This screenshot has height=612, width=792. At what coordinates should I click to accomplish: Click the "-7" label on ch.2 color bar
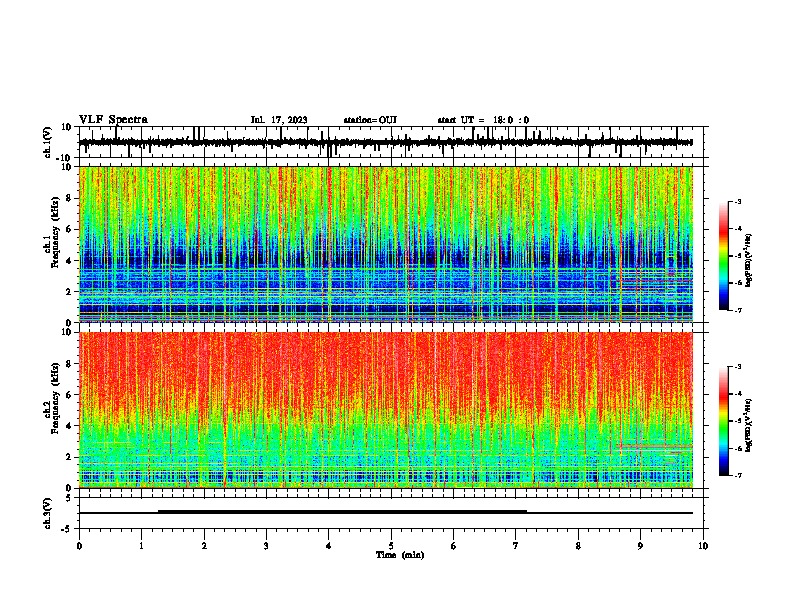coord(738,475)
